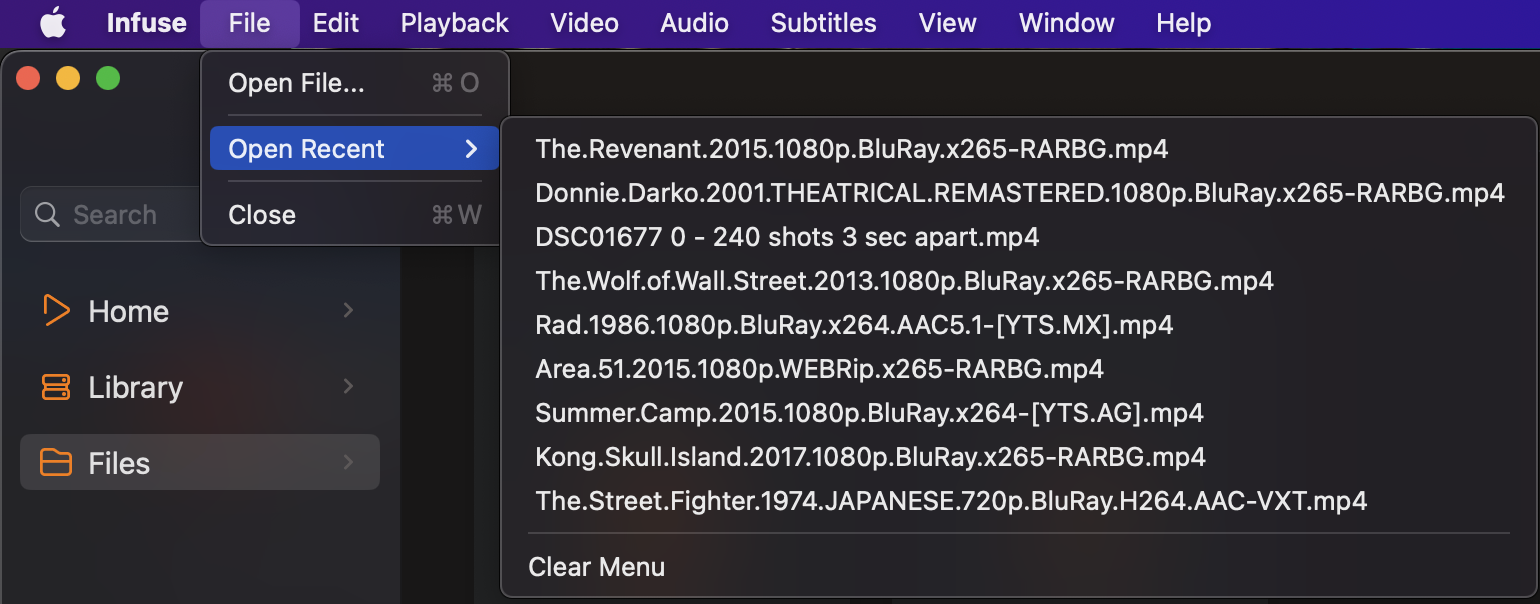Expand the Home chevron

point(348,311)
